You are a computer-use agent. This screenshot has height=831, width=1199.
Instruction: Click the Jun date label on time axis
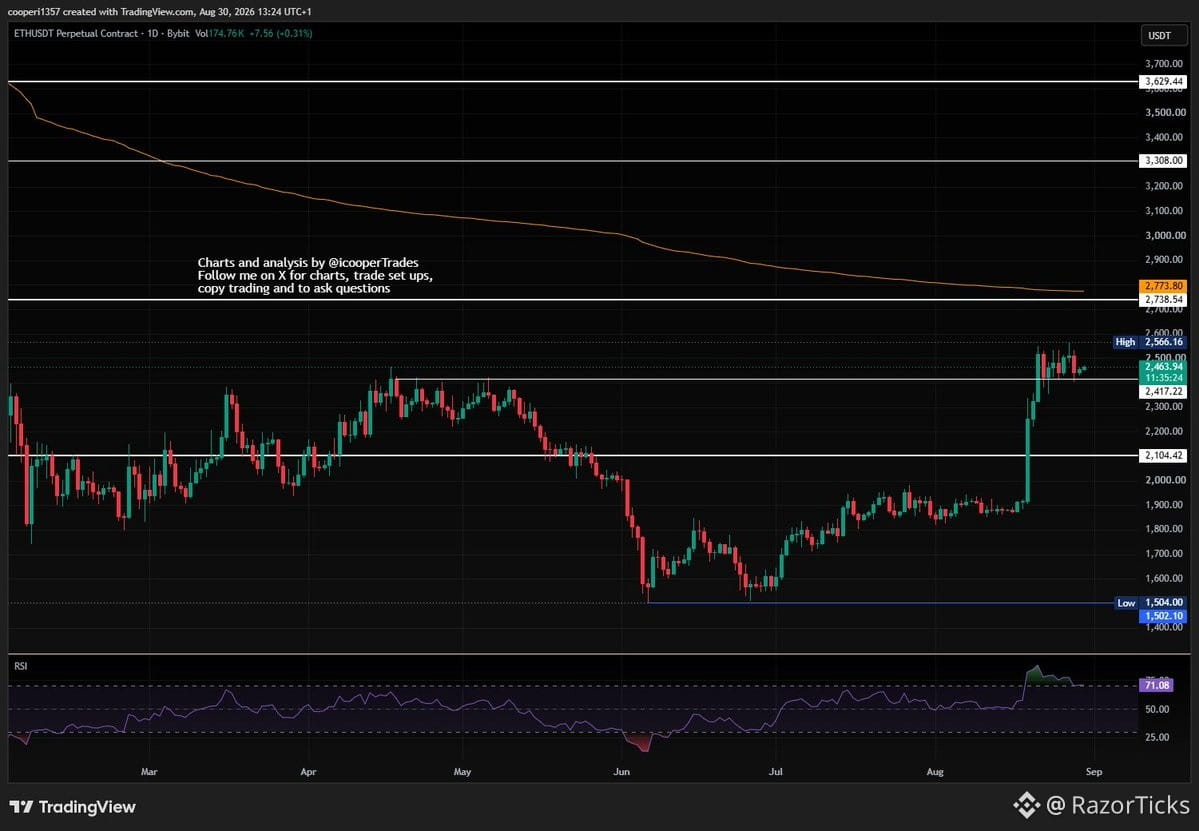coord(622,772)
